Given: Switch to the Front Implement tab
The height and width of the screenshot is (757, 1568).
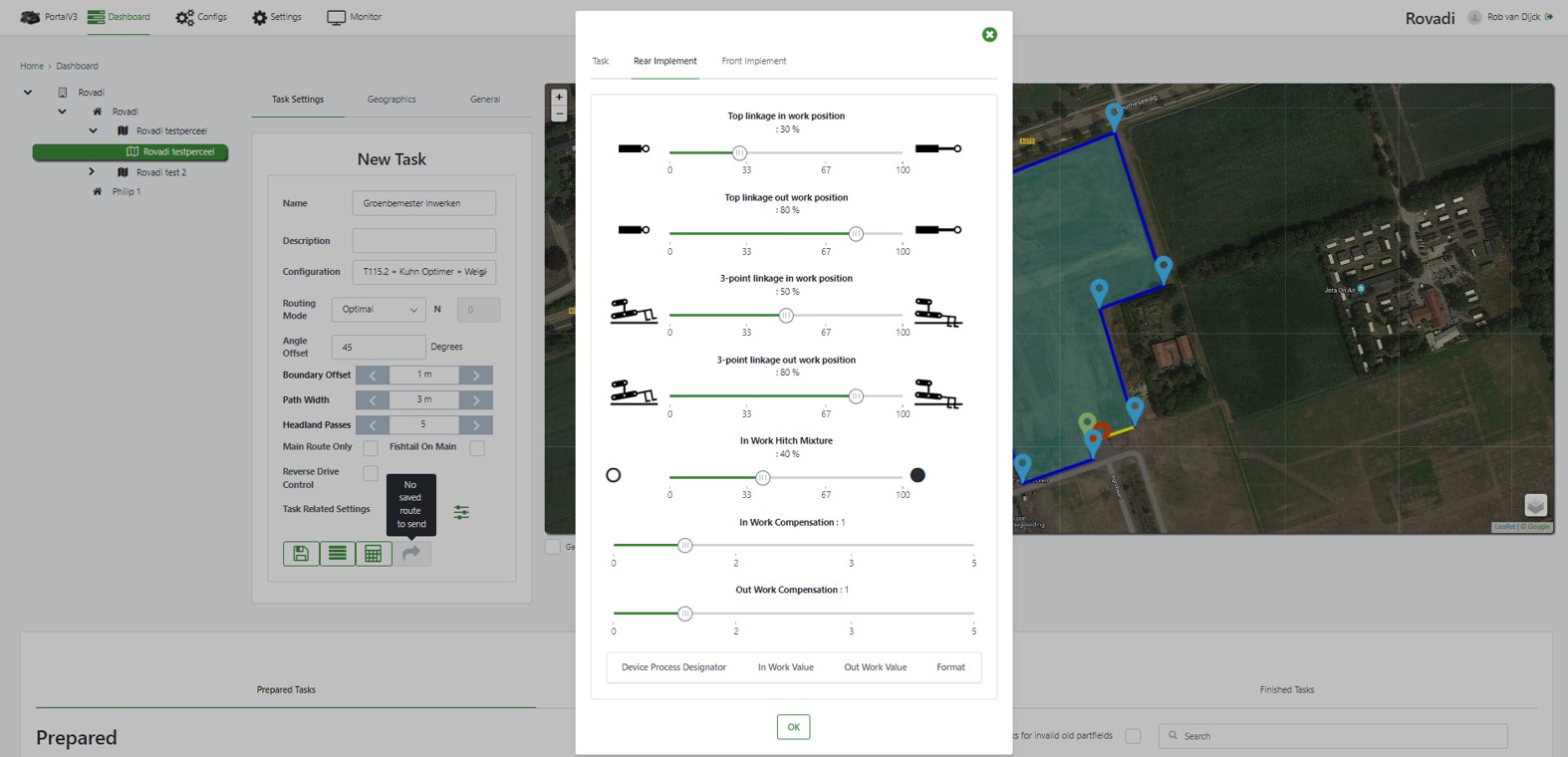Looking at the screenshot, I should [754, 61].
